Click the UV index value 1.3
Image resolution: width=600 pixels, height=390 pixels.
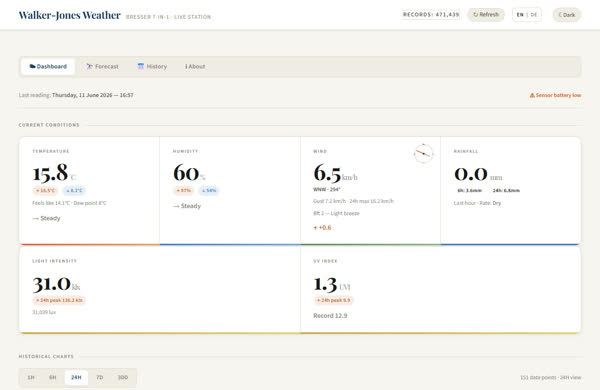tap(325, 284)
